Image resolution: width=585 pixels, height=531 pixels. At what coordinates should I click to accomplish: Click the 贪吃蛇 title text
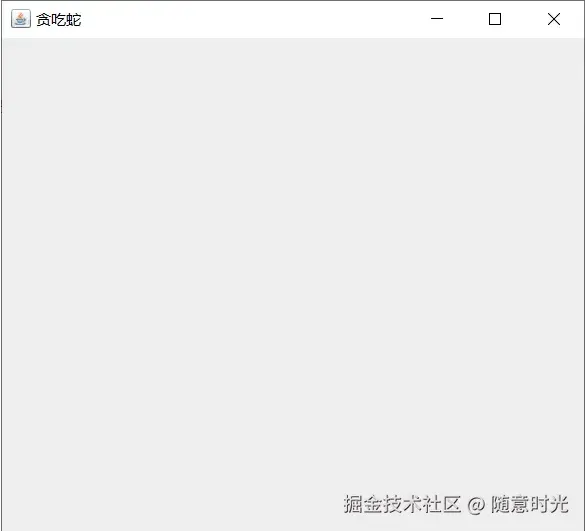point(59,20)
